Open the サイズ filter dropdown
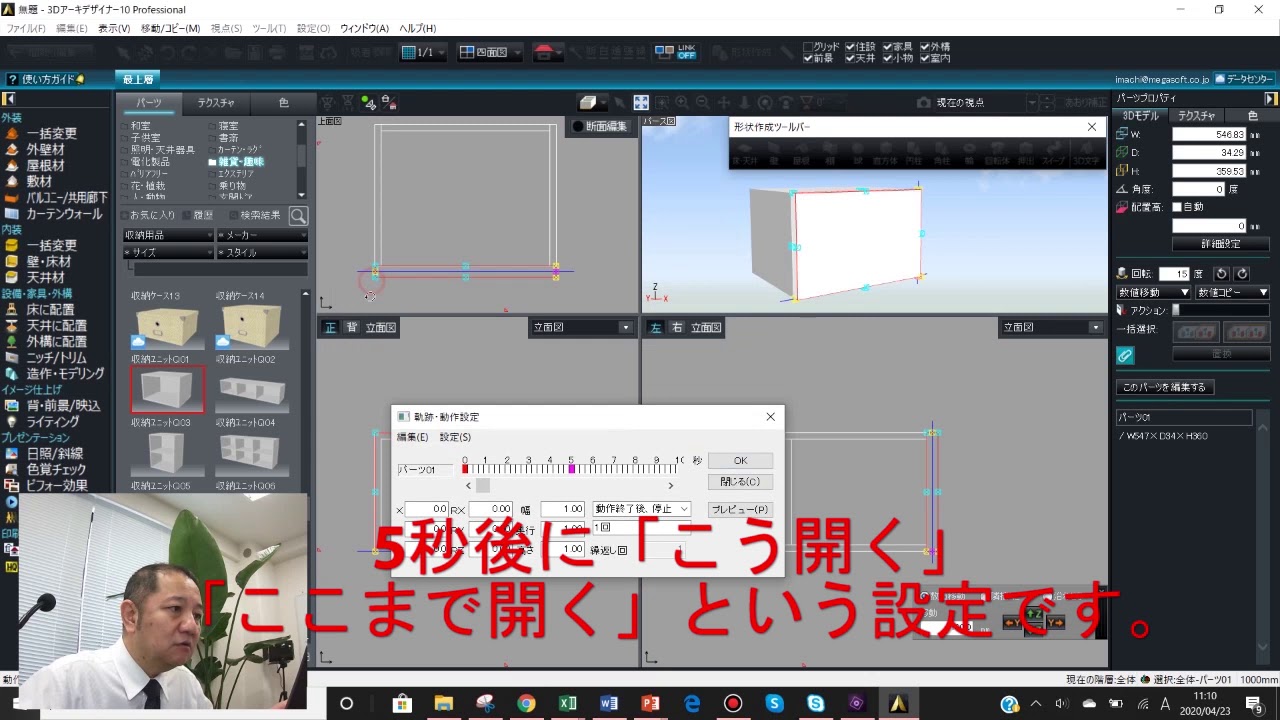1280x720 pixels. point(168,253)
